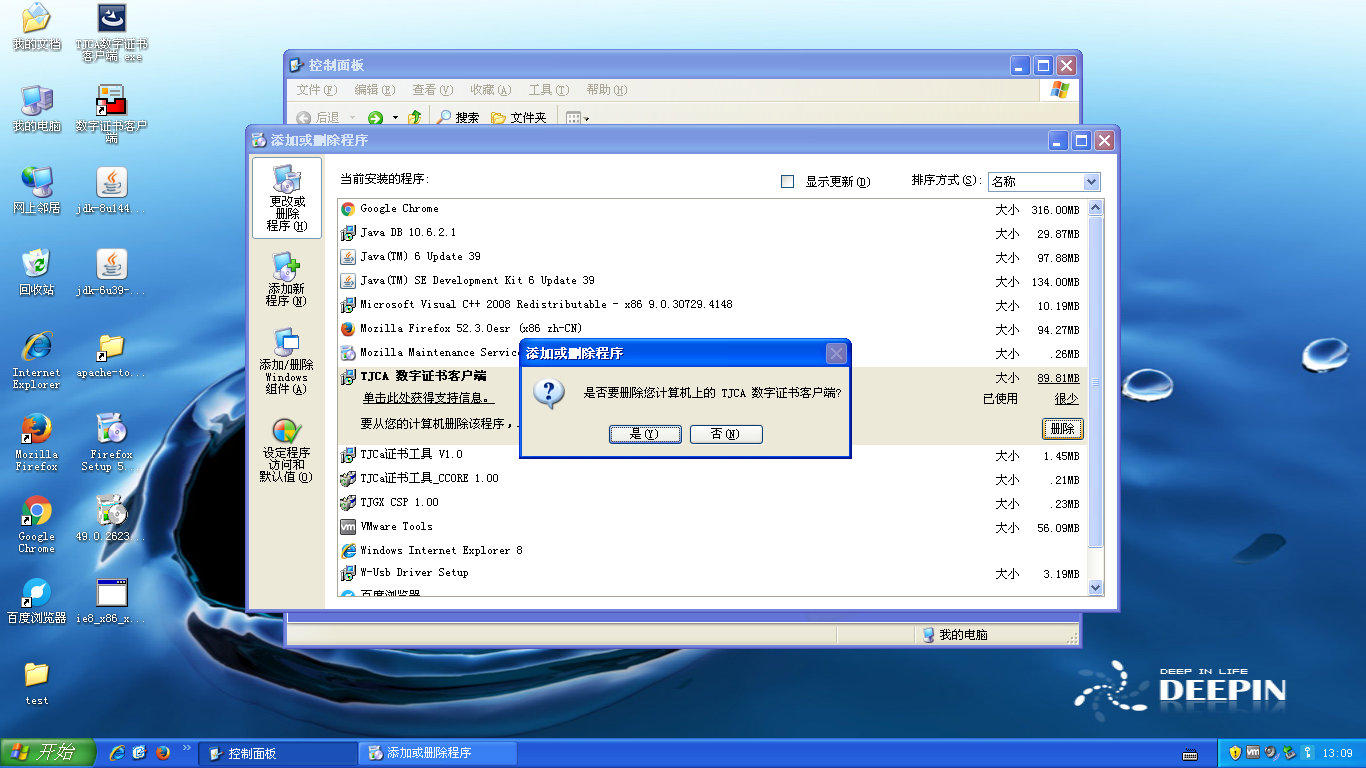Screen dimensions: 1366x768
Task: Switch to 控制面板 taskbar button
Action: (277, 753)
